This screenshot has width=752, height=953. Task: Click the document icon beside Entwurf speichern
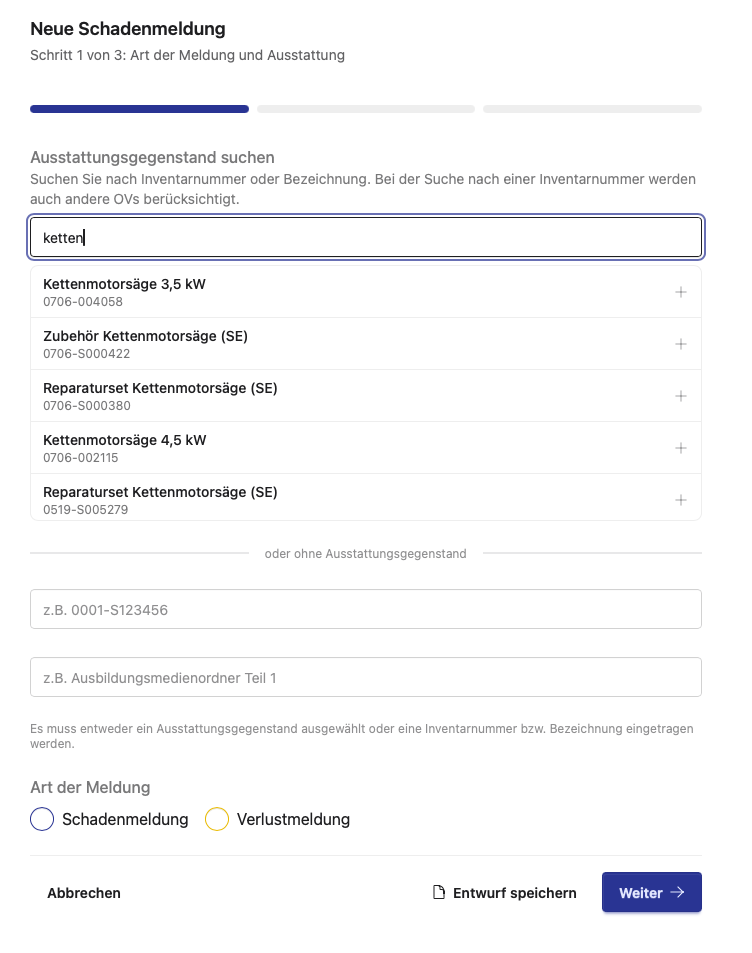(437, 892)
